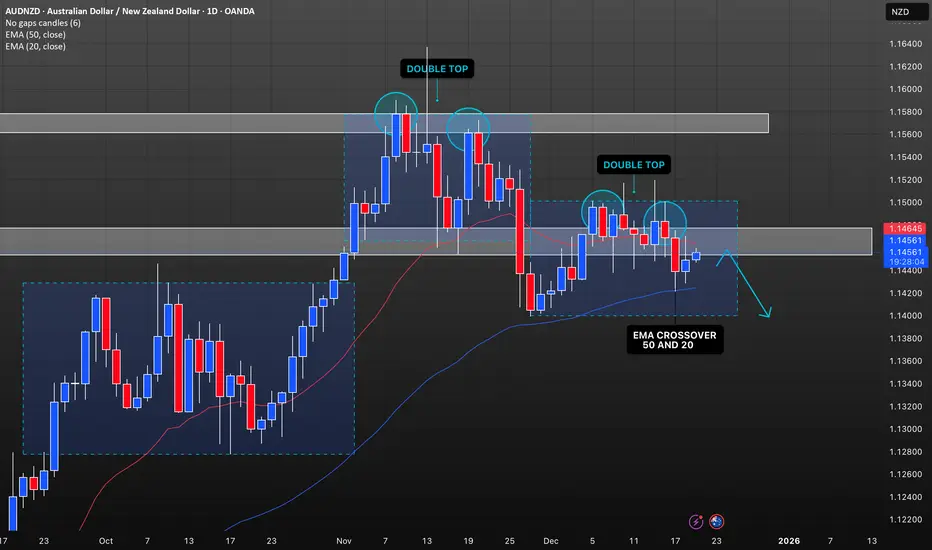Screen dimensions: 932x550
Task: Click the AUDNZD symbol title in the legend
Action: (130, 11)
